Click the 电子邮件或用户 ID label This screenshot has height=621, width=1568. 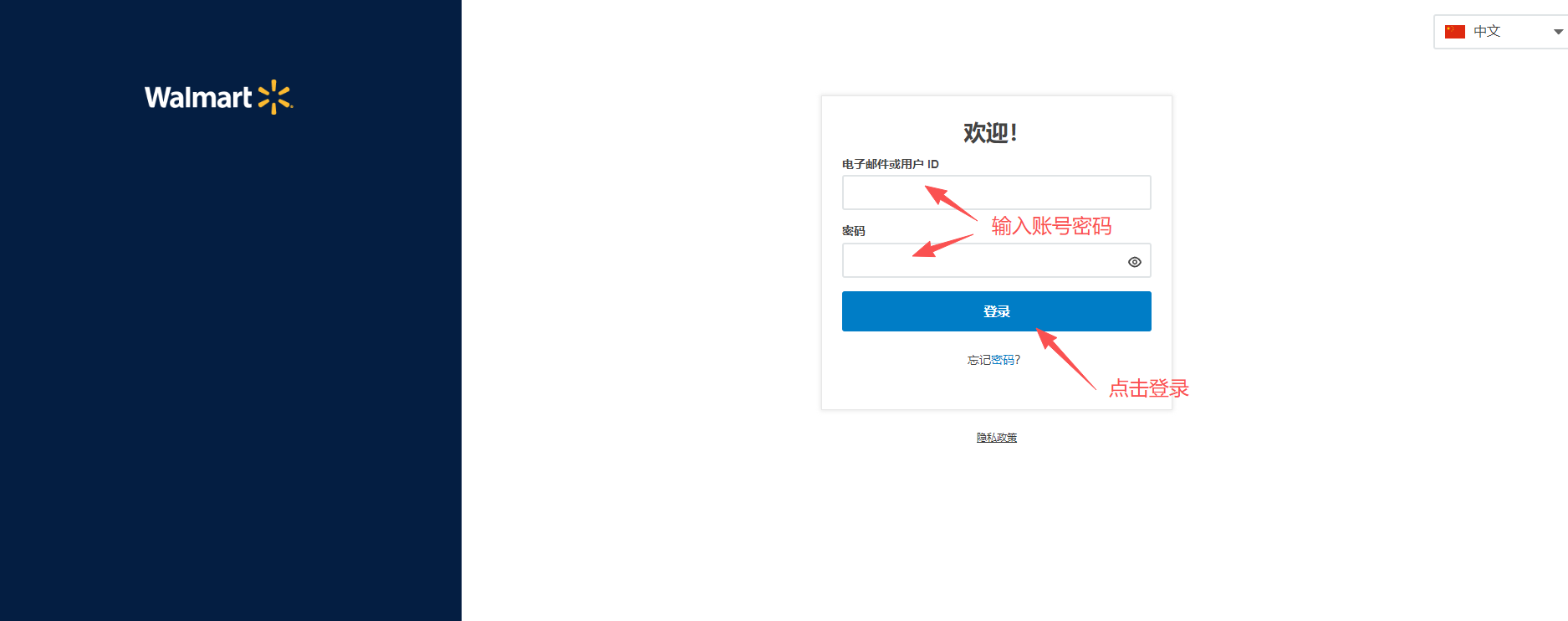click(x=890, y=164)
